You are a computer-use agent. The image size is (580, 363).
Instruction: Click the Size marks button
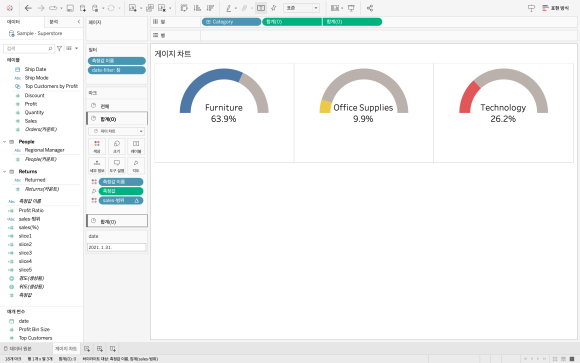pos(117,147)
